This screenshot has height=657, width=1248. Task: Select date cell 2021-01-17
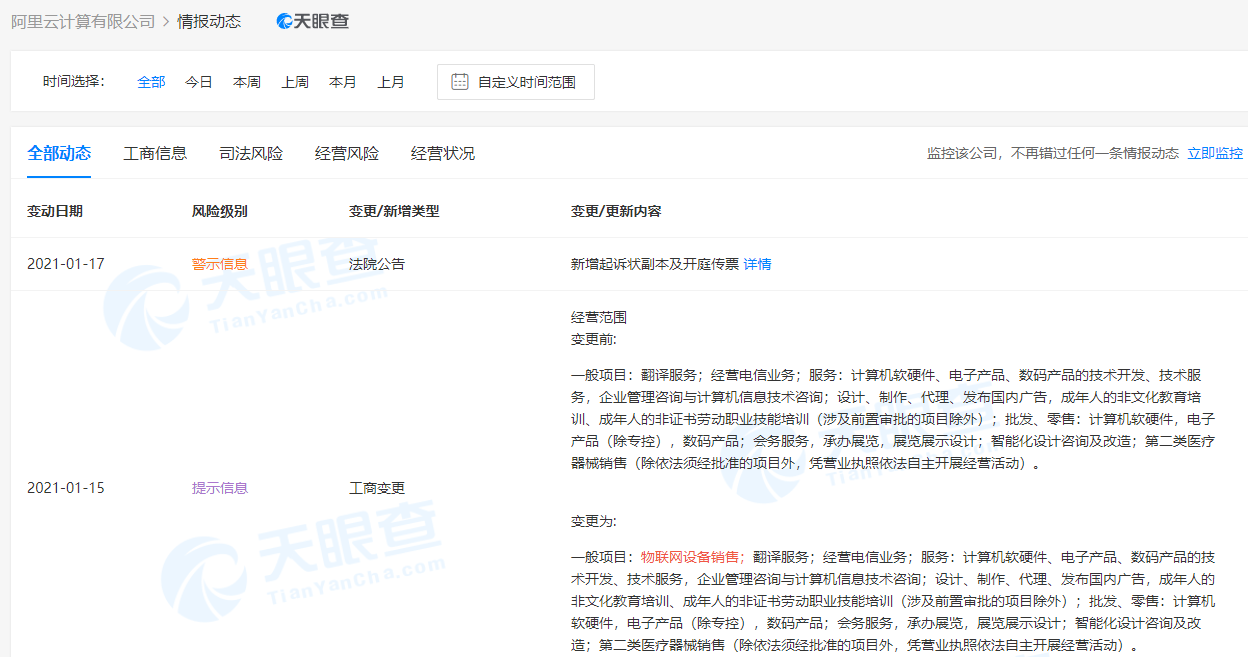pyautogui.click(x=66, y=264)
